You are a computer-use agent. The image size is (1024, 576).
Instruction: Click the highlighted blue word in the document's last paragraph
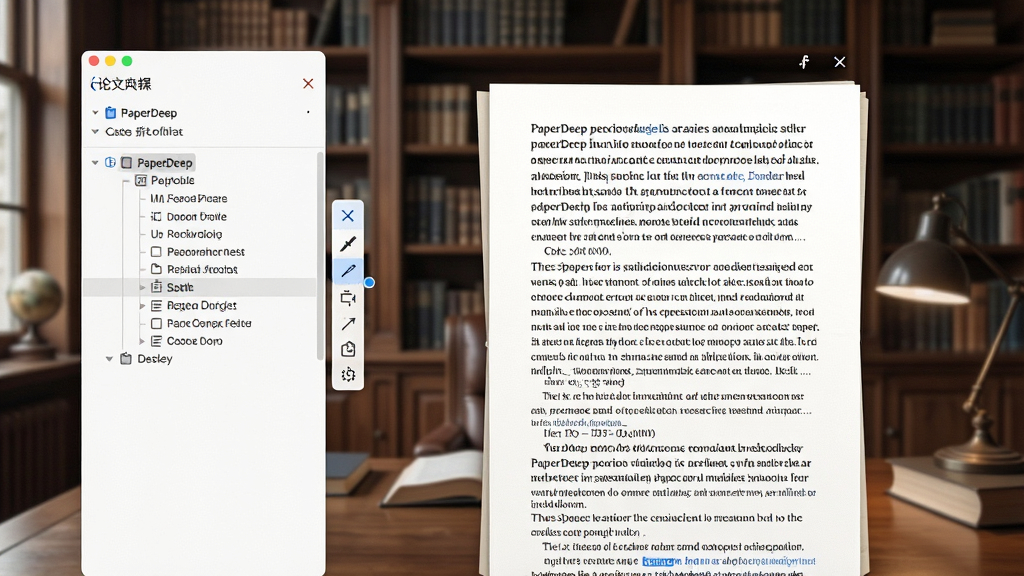(658, 561)
